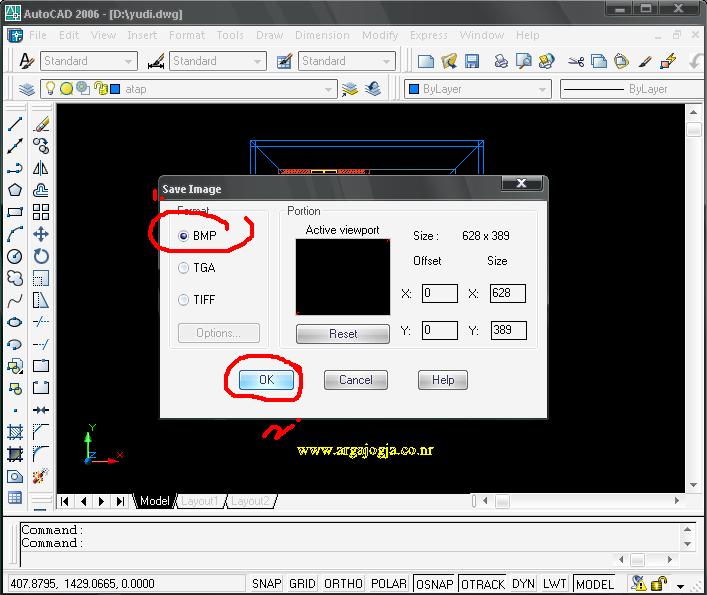Click the Active viewport preview thumbnail

point(343,277)
